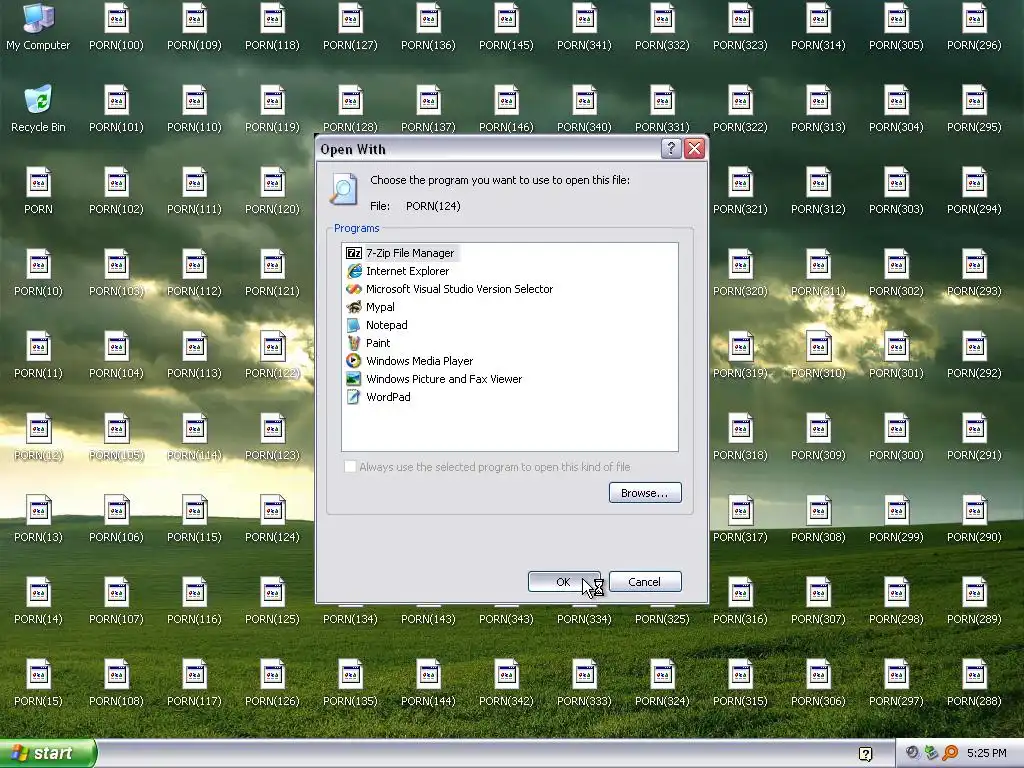The height and width of the screenshot is (768, 1024).
Task: Select desktop file PORN(126)
Action: coord(272,683)
